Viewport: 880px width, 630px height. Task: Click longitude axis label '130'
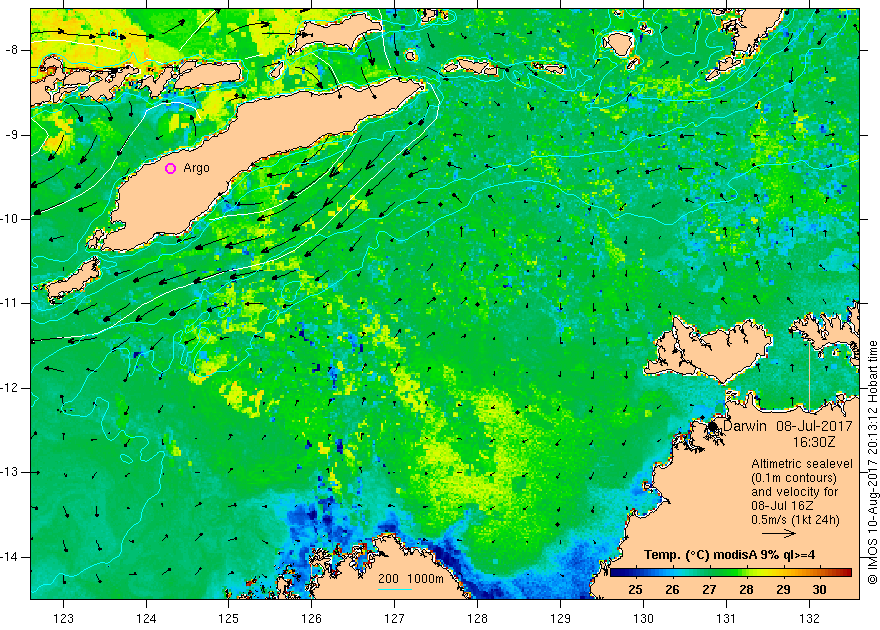click(x=643, y=618)
